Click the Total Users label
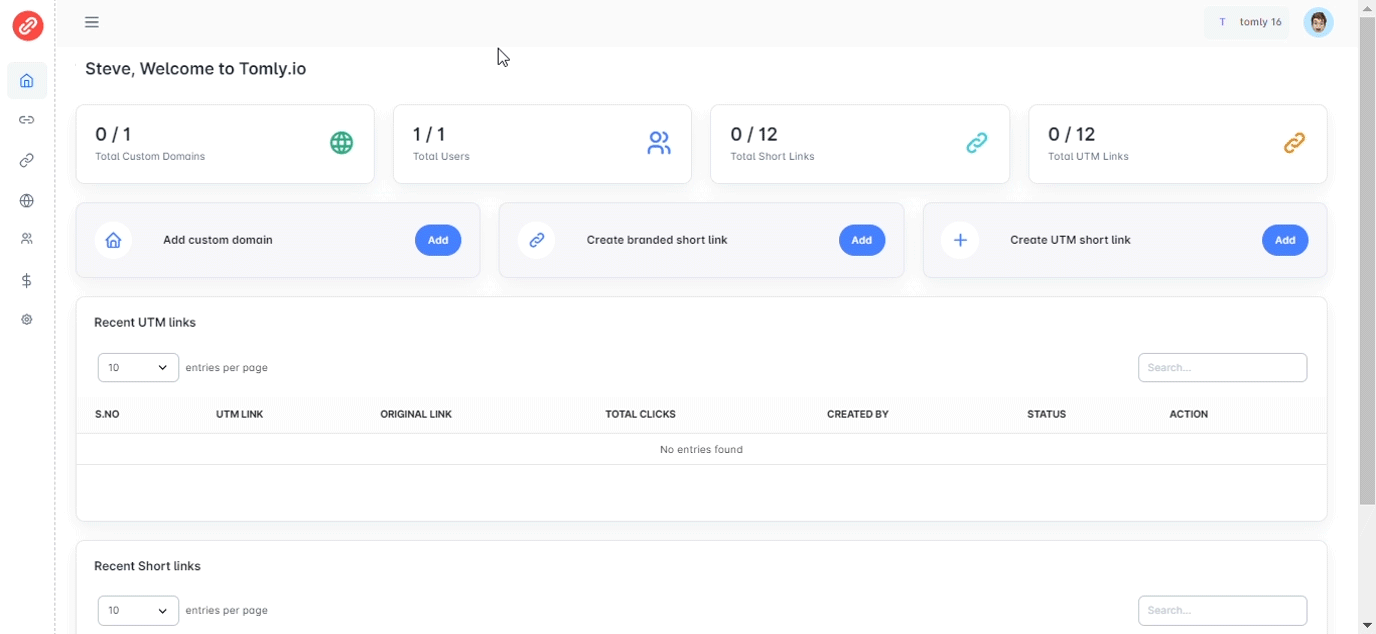Viewport: 1376px width, 634px height. pos(441,156)
